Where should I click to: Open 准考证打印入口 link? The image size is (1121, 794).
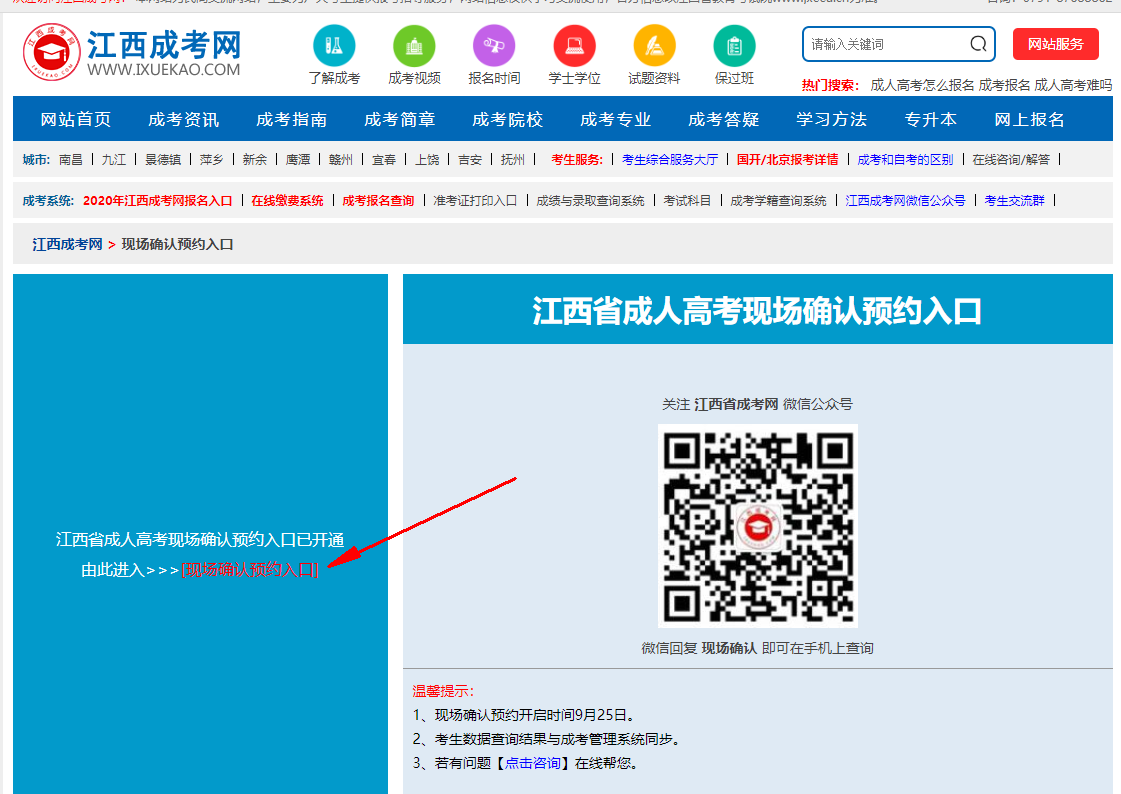click(475, 201)
